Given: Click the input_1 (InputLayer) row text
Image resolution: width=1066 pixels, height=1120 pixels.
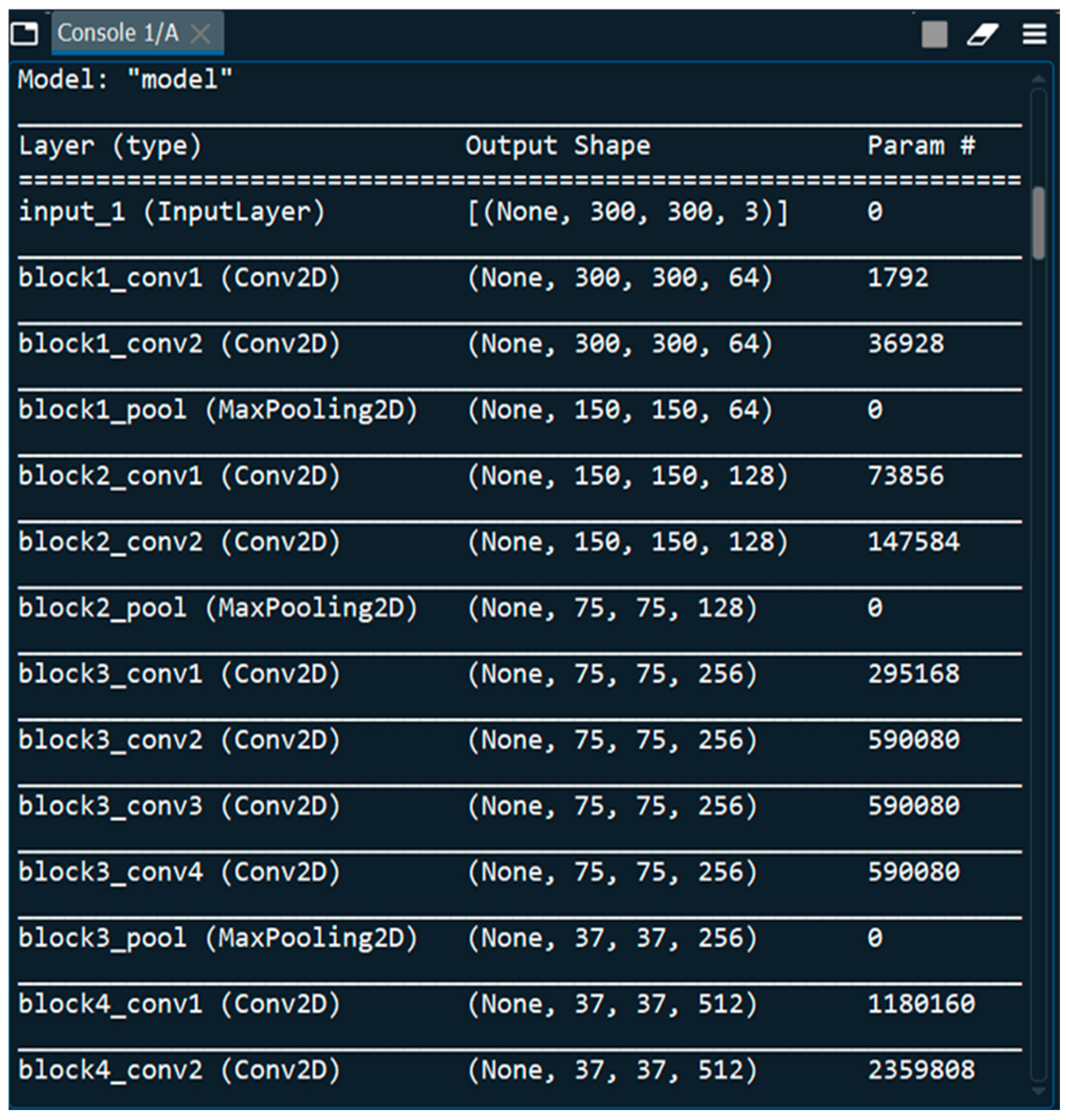Looking at the screenshot, I should (171, 212).
